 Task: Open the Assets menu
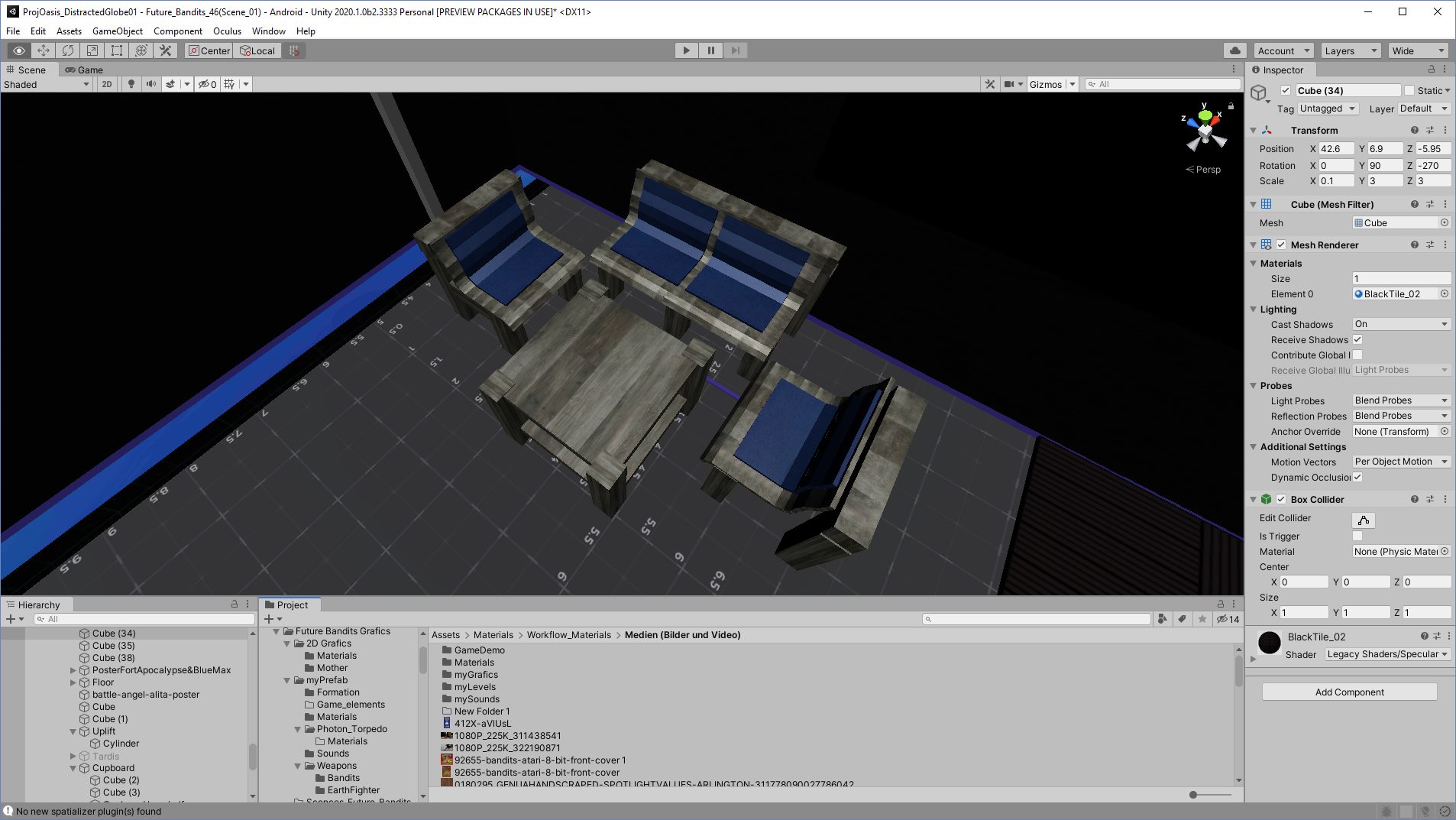tap(69, 31)
